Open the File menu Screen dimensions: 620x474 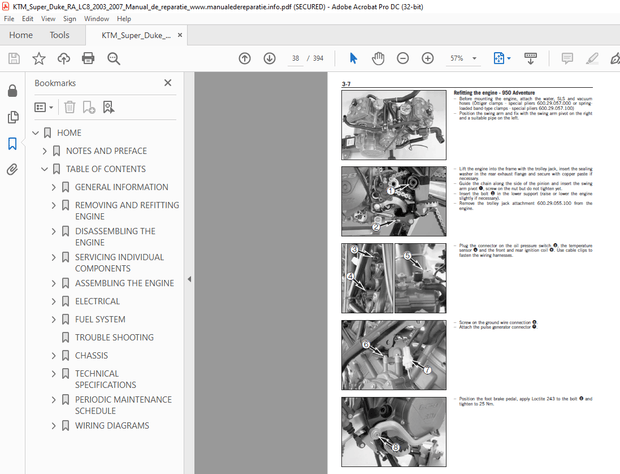[9, 19]
